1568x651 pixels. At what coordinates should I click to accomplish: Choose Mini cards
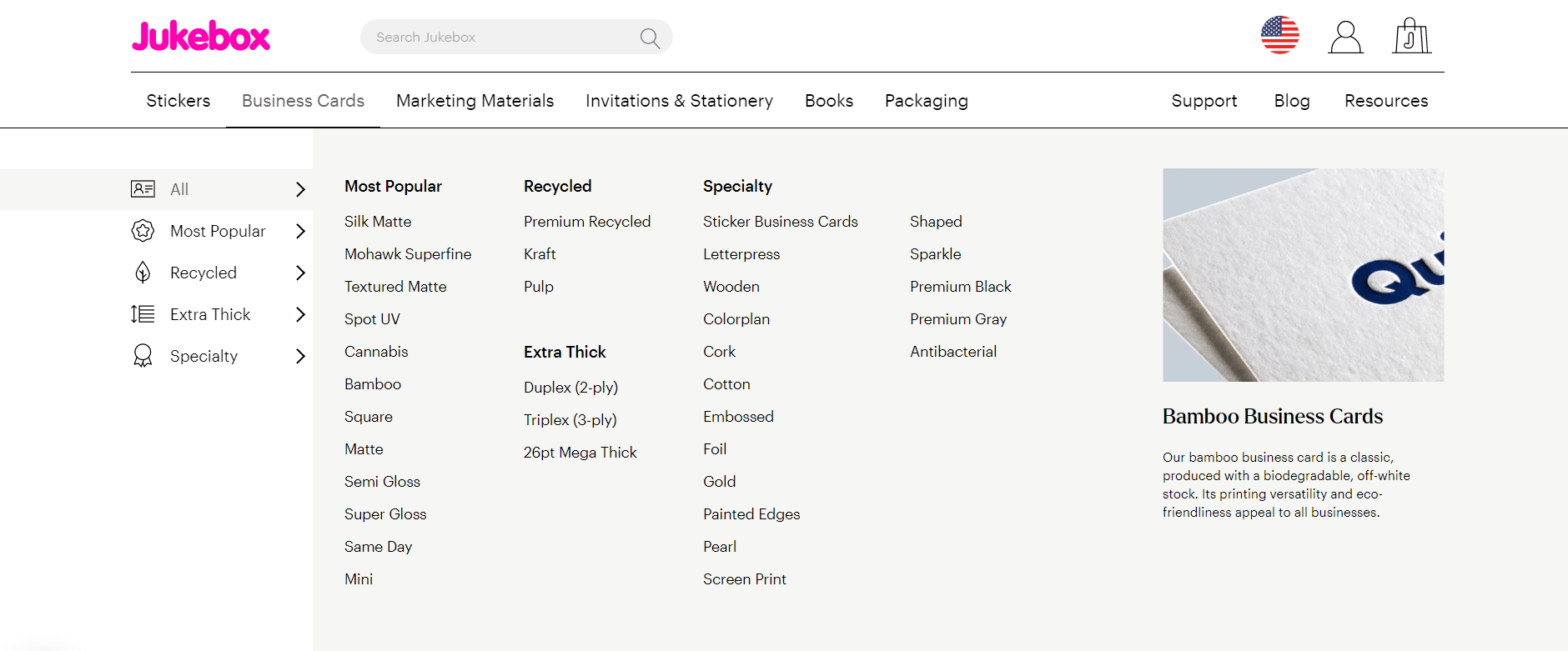[359, 579]
